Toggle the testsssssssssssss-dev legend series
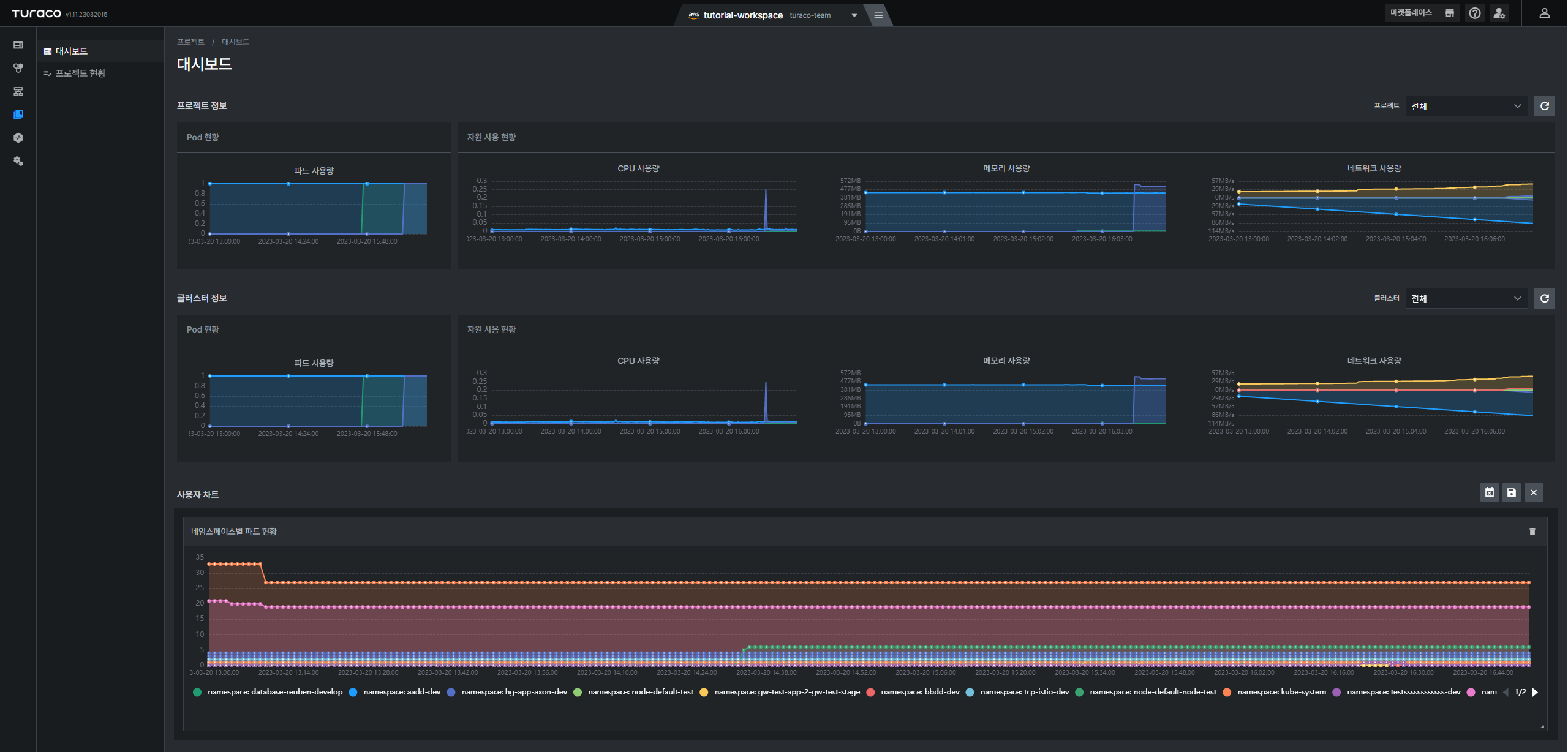 [1396, 692]
